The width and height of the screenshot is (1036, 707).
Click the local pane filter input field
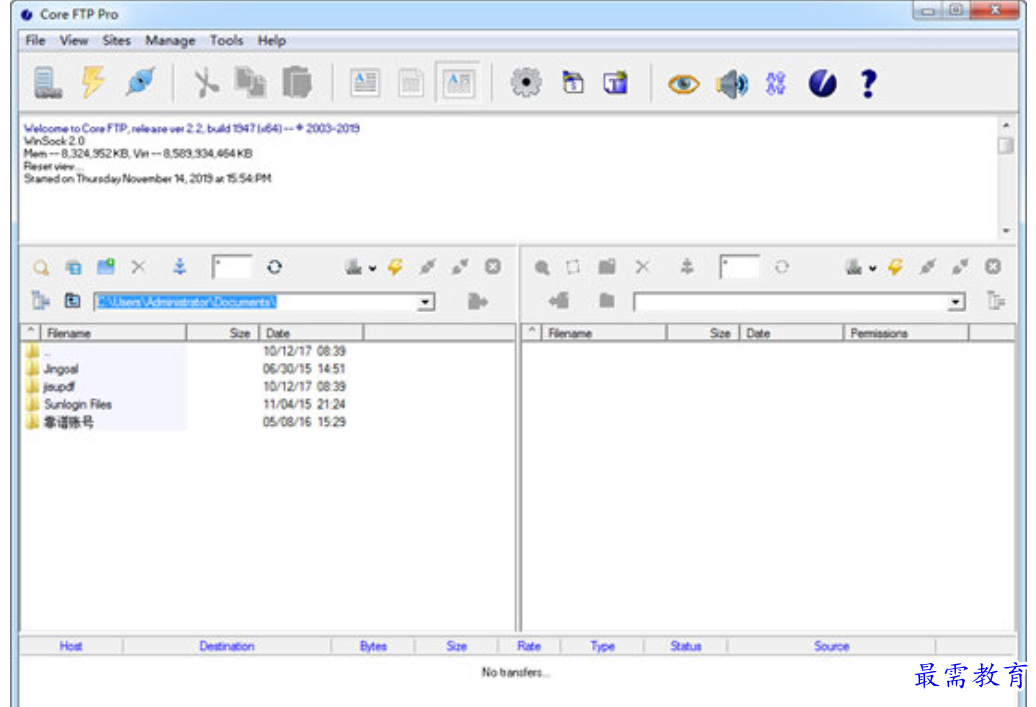pos(232,267)
